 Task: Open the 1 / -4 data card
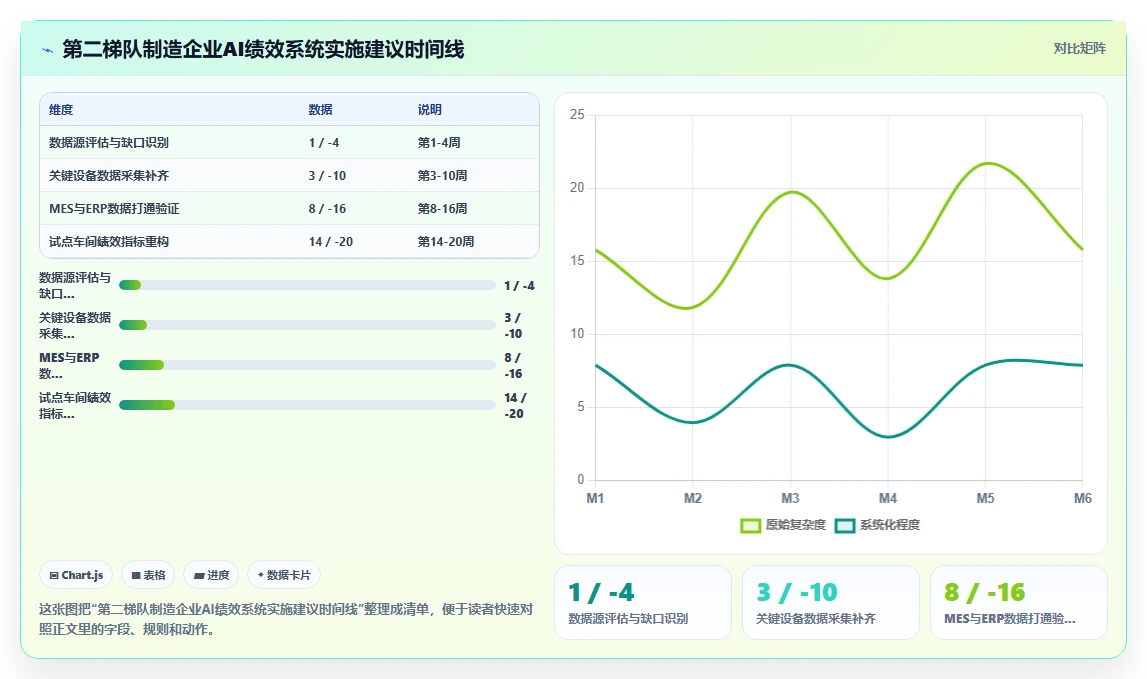643,602
